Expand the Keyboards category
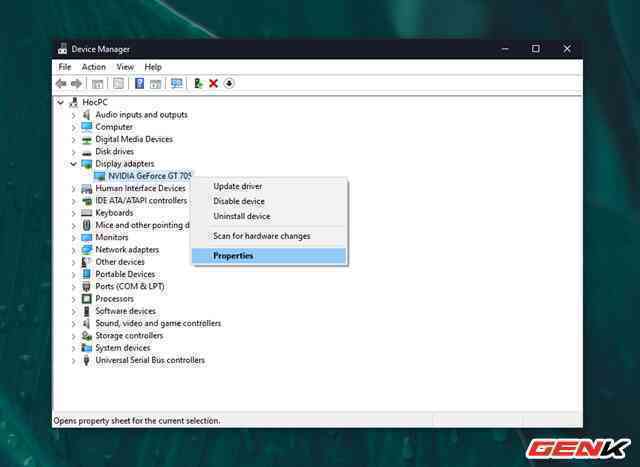The height and width of the screenshot is (467, 640). point(73,213)
